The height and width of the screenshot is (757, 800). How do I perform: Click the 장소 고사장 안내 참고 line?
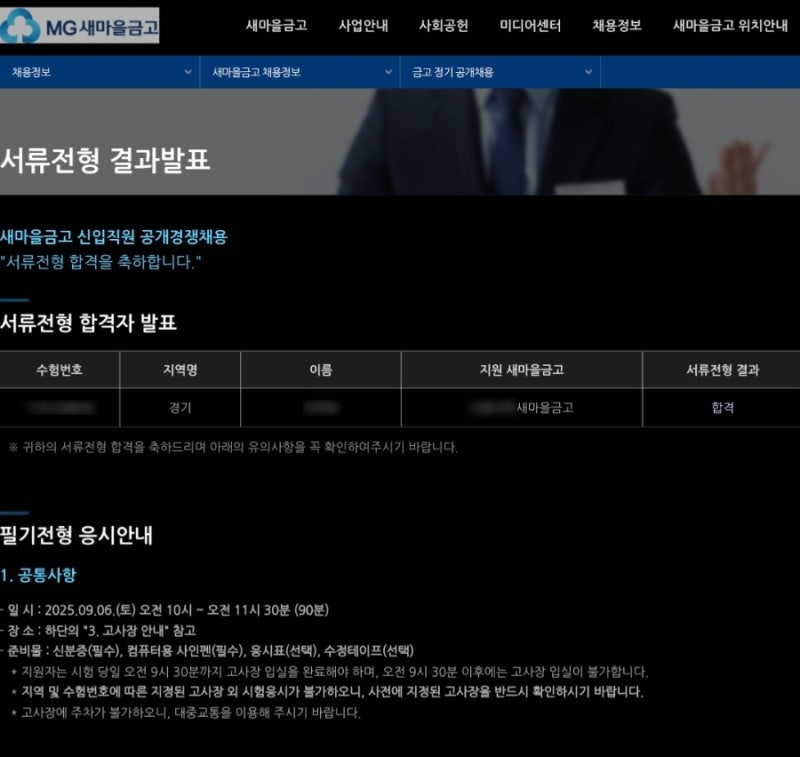coord(98,630)
